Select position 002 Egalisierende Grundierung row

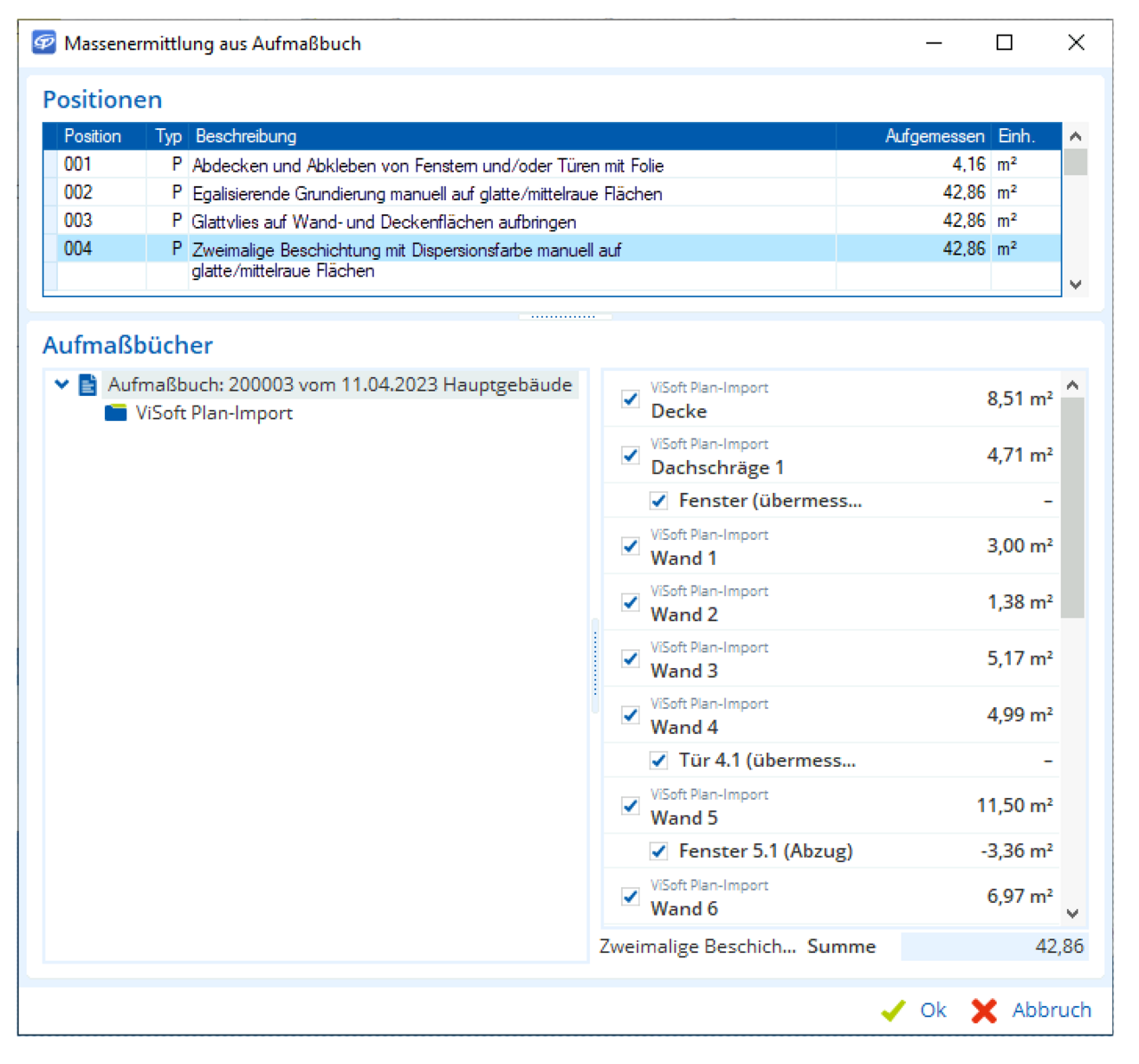pos(427,193)
